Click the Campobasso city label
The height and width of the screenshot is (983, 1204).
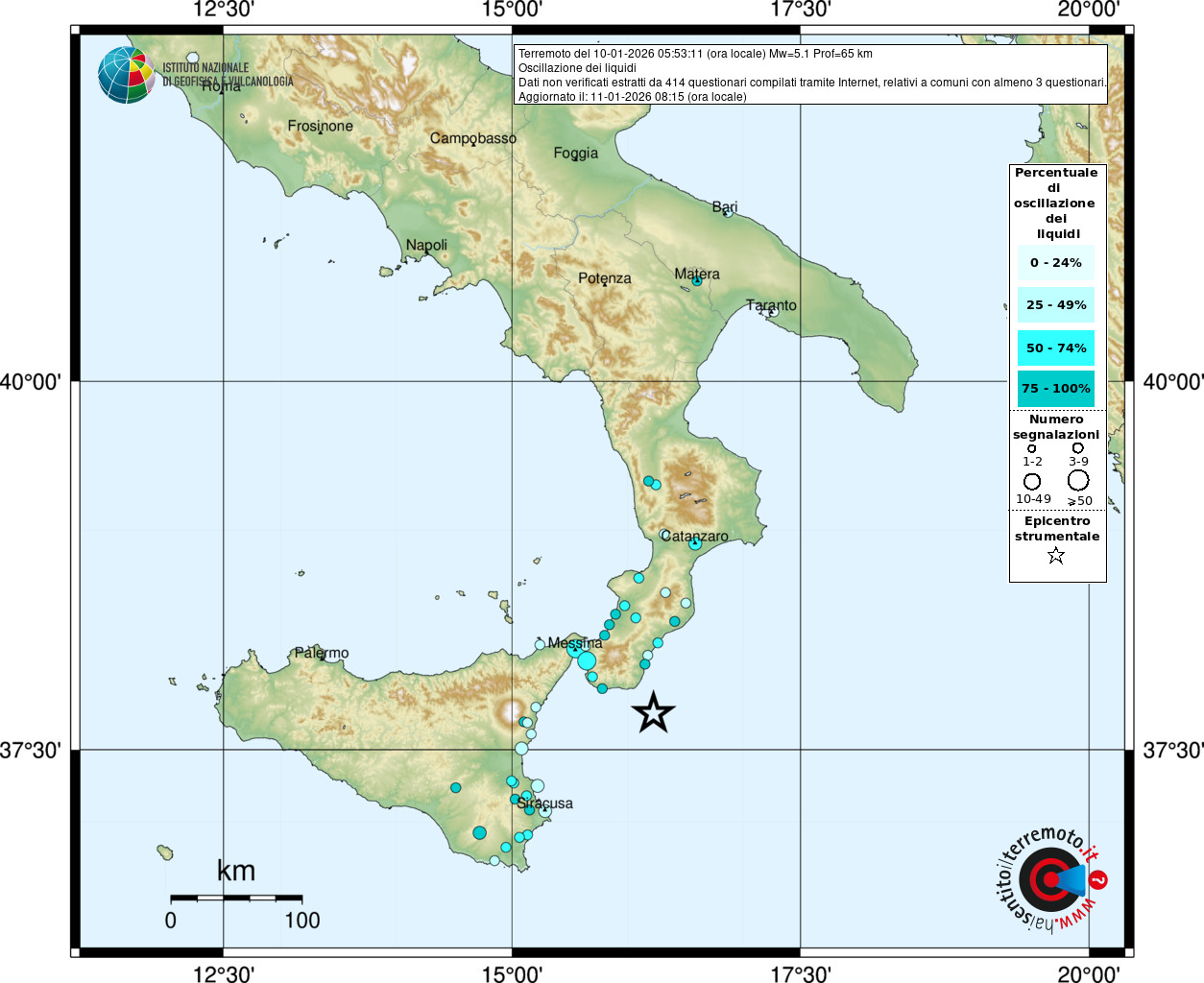pyautogui.click(x=473, y=139)
